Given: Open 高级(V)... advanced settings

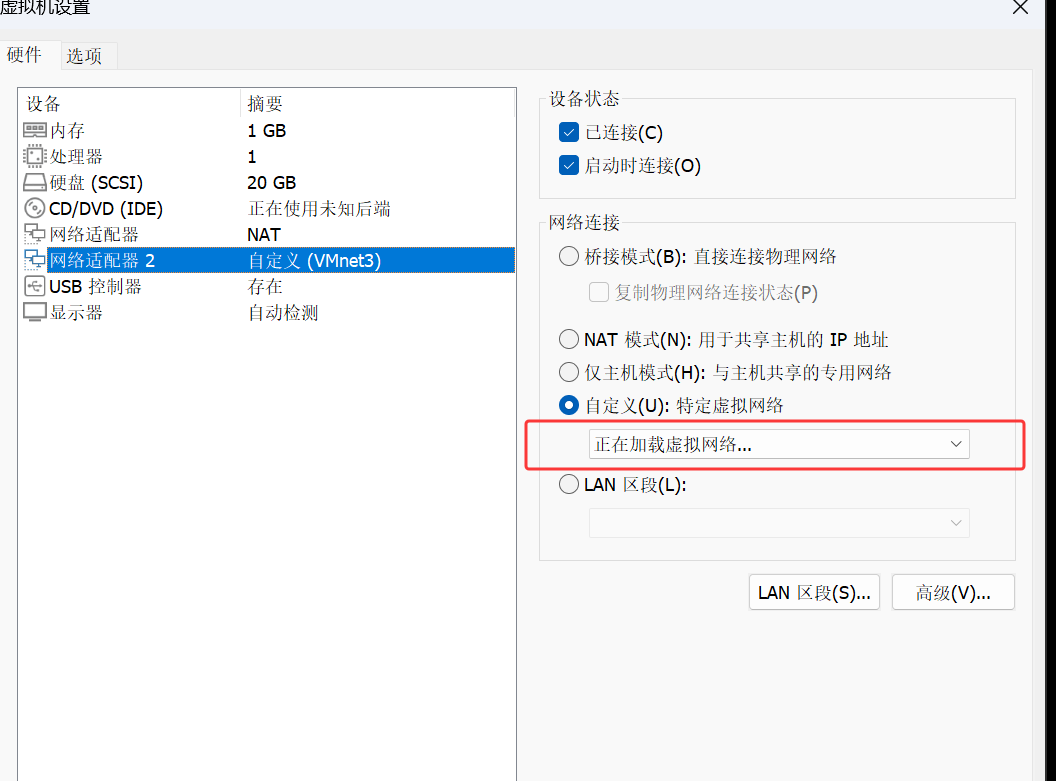Looking at the screenshot, I should [x=953, y=592].
